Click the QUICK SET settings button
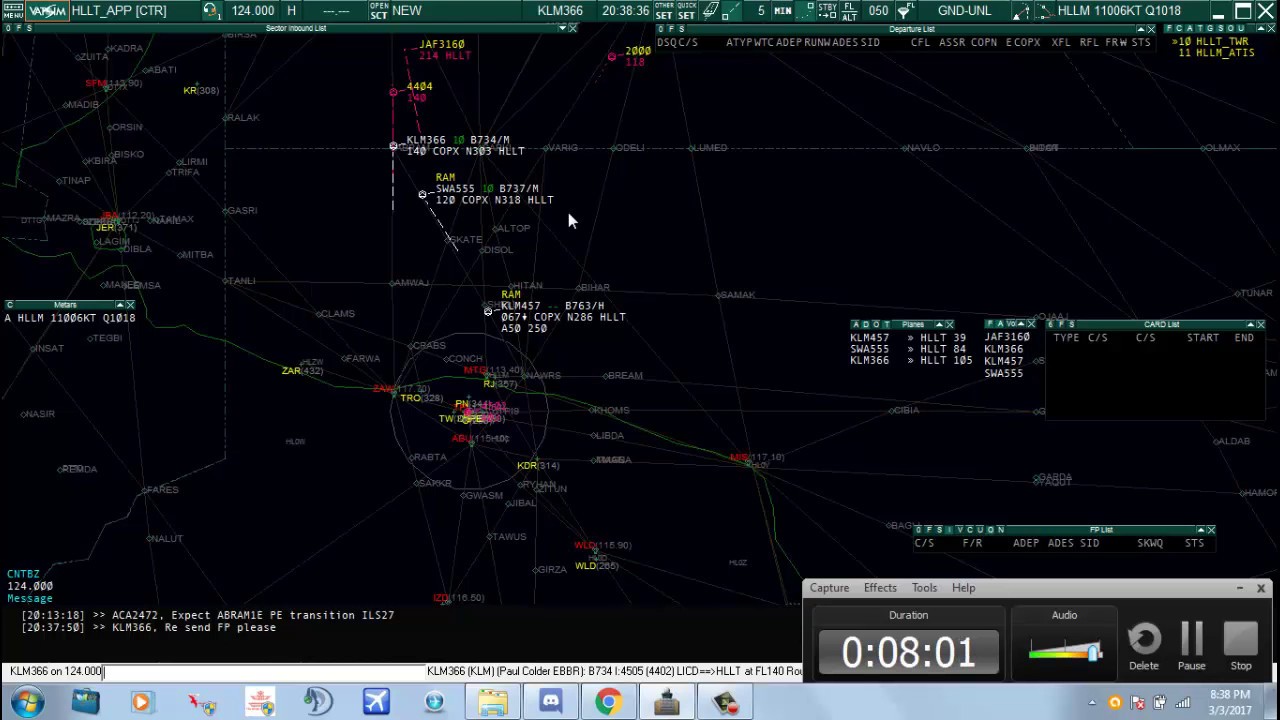1280x720 pixels. (686, 11)
